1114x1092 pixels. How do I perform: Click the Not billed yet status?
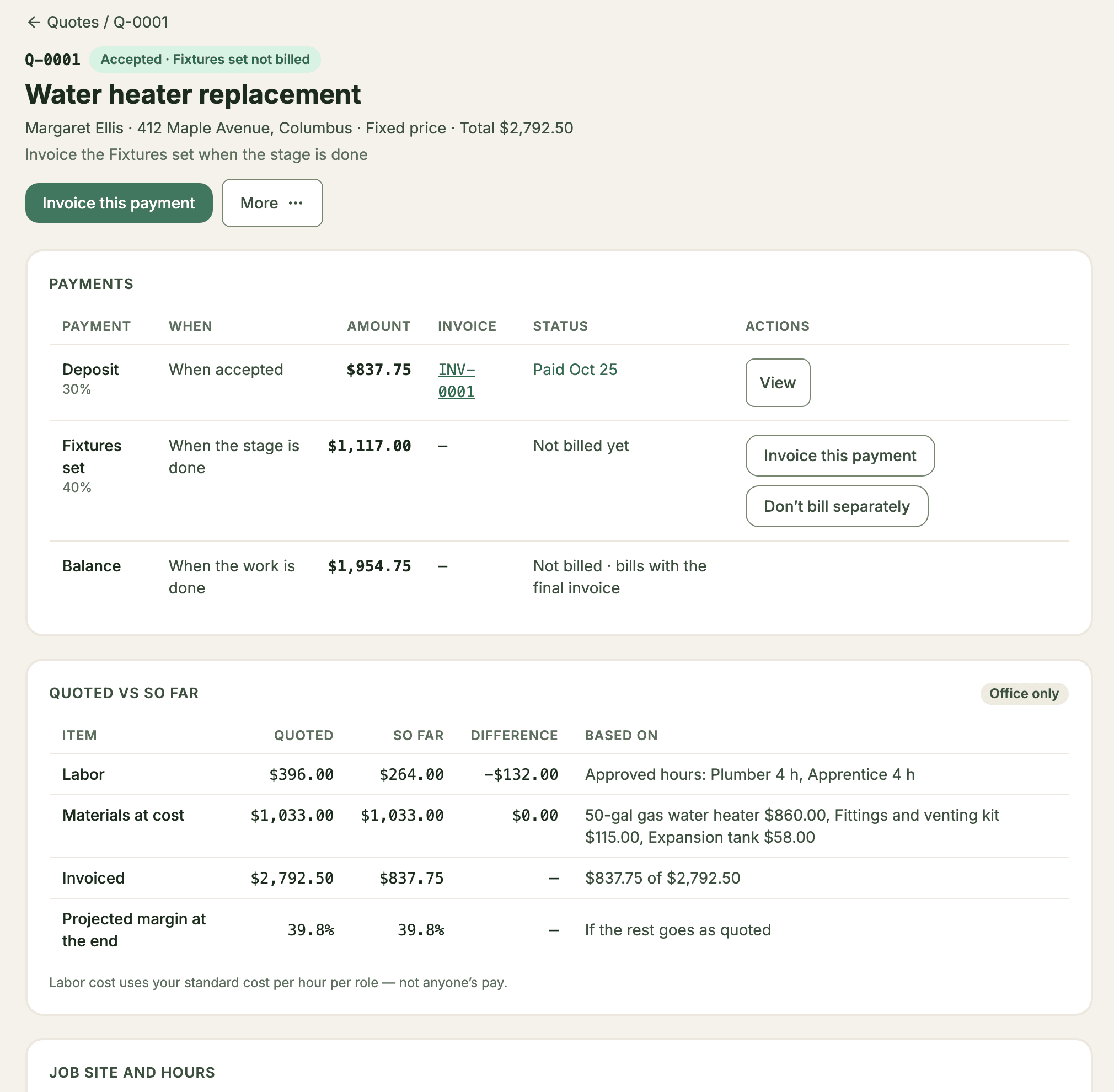point(581,446)
